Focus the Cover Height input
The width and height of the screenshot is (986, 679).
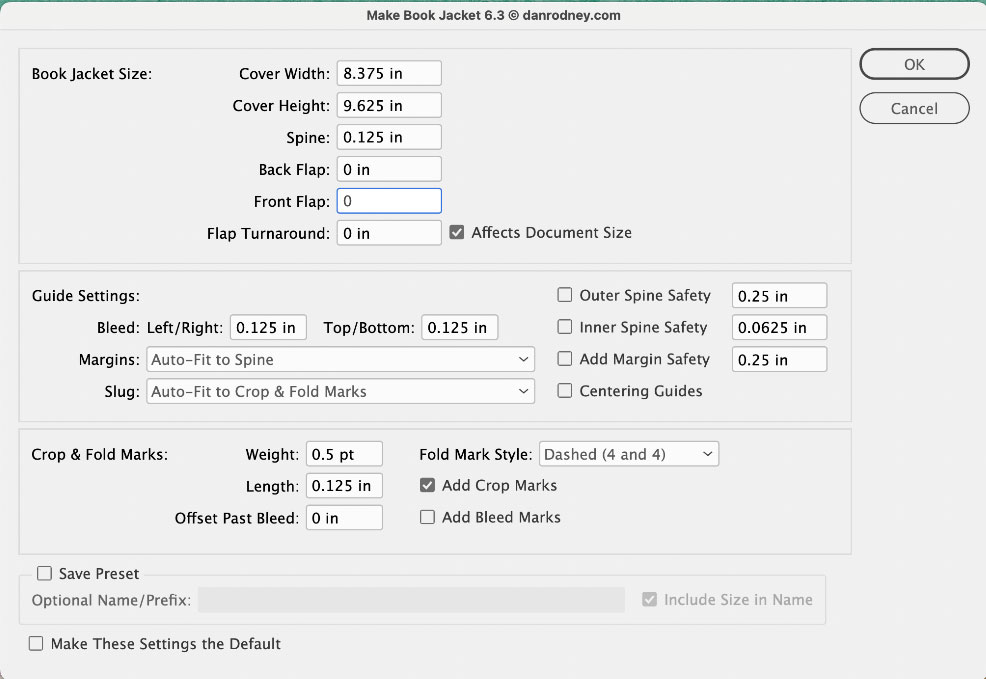point(389,105)
